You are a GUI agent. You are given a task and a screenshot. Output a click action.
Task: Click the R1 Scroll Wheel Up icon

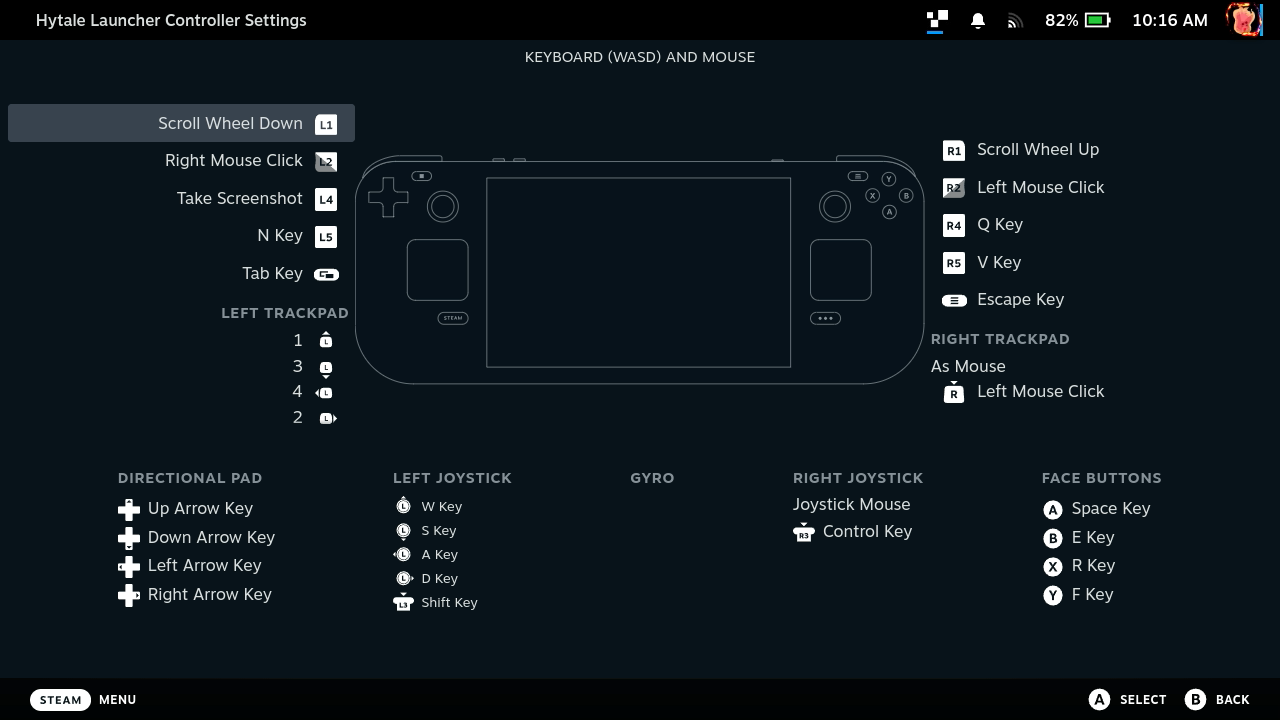[x=954, y=150]
